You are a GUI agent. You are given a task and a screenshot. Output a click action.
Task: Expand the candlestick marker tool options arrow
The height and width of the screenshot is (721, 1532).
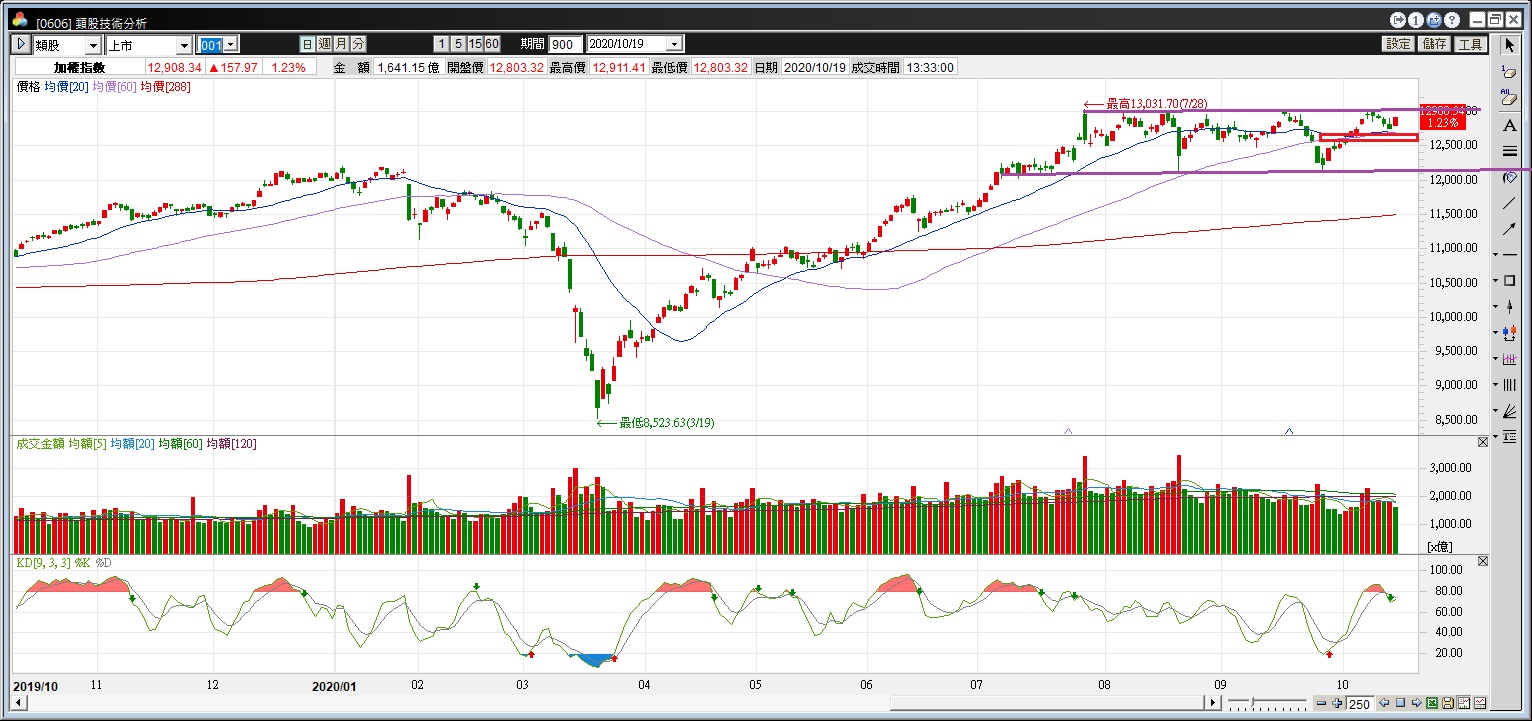pyautogui.click(x=1496, y=306)
